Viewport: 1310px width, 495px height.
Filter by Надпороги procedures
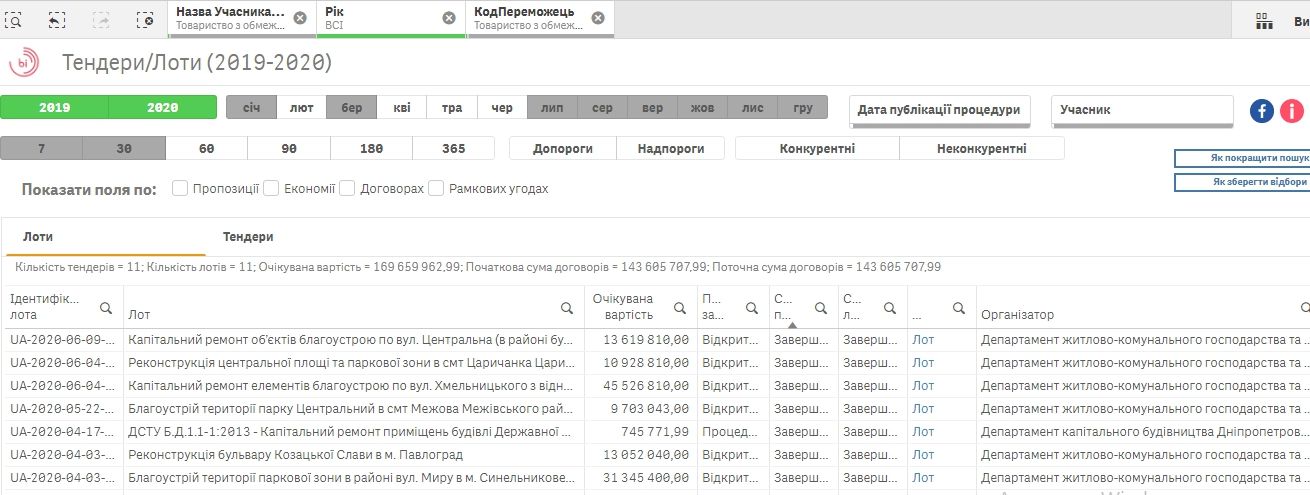tap(670, 149)
